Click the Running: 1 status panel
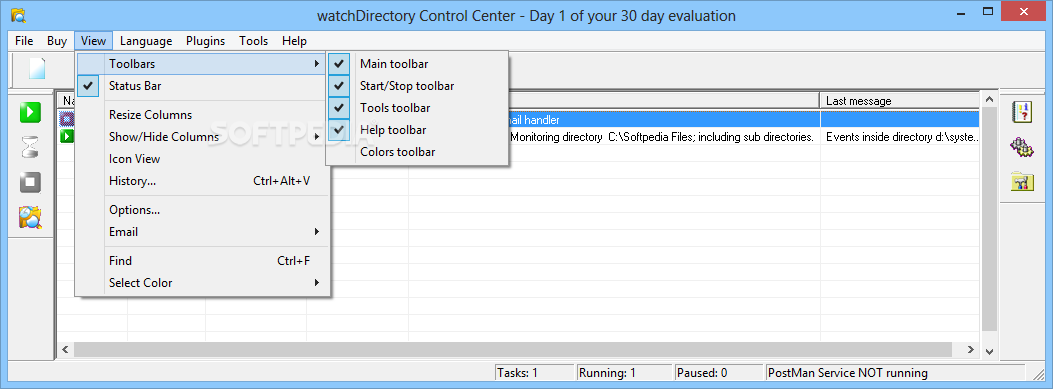The image size is (1053, 389). pyautogui.click(x=625, y=372)
